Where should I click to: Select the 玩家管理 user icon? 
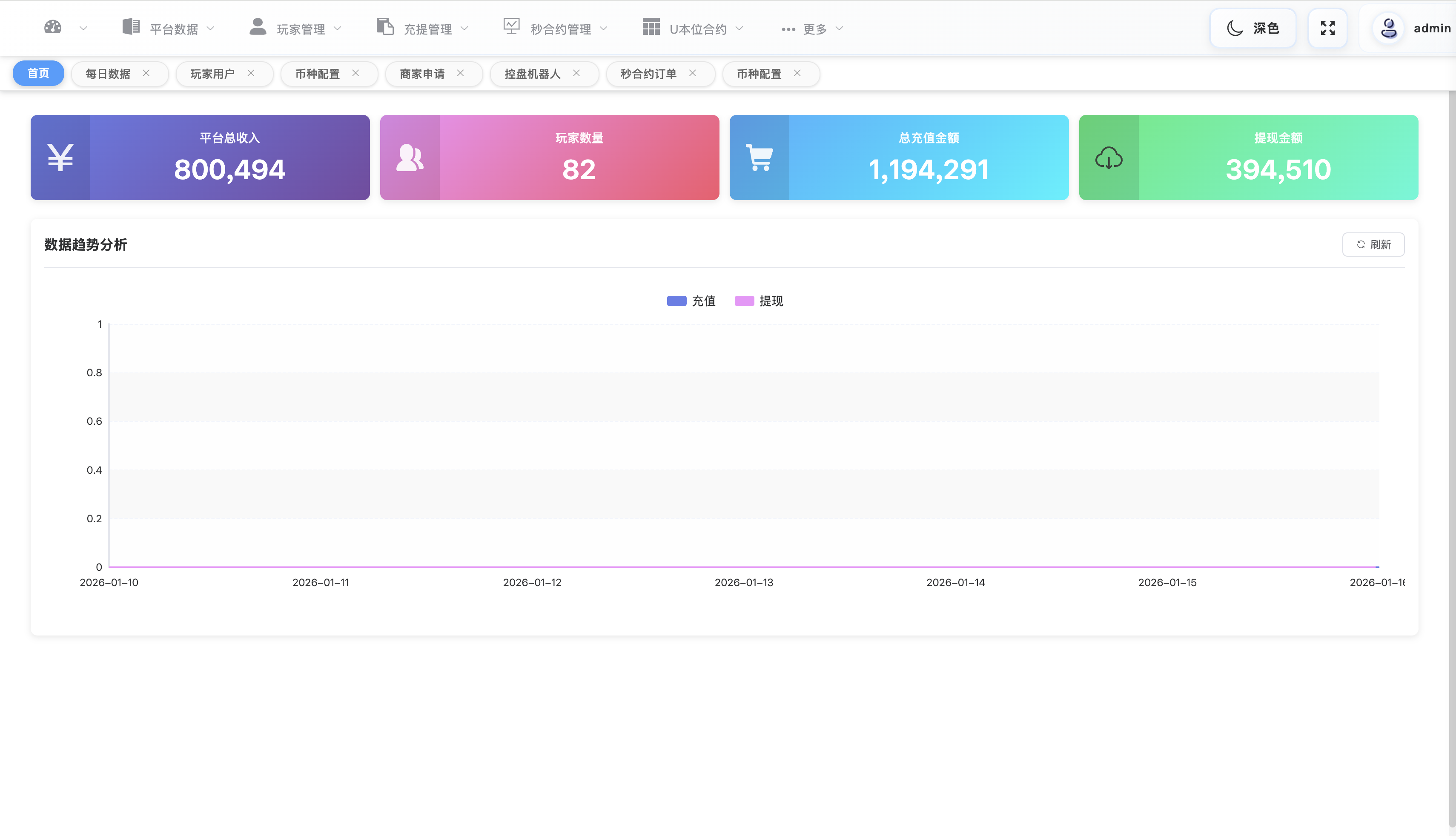(258, 26)
